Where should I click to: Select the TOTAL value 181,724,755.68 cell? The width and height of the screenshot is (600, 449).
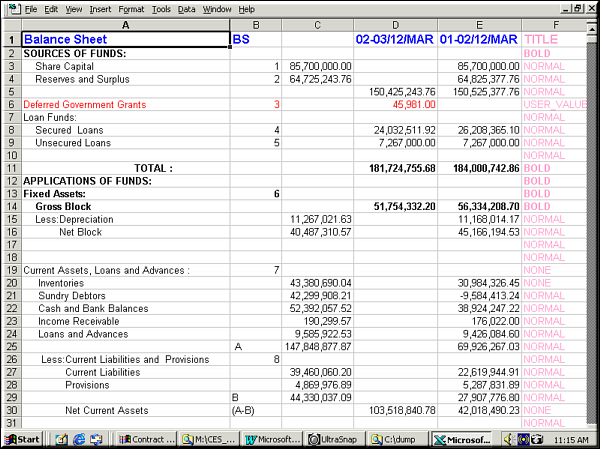[396, 168]
